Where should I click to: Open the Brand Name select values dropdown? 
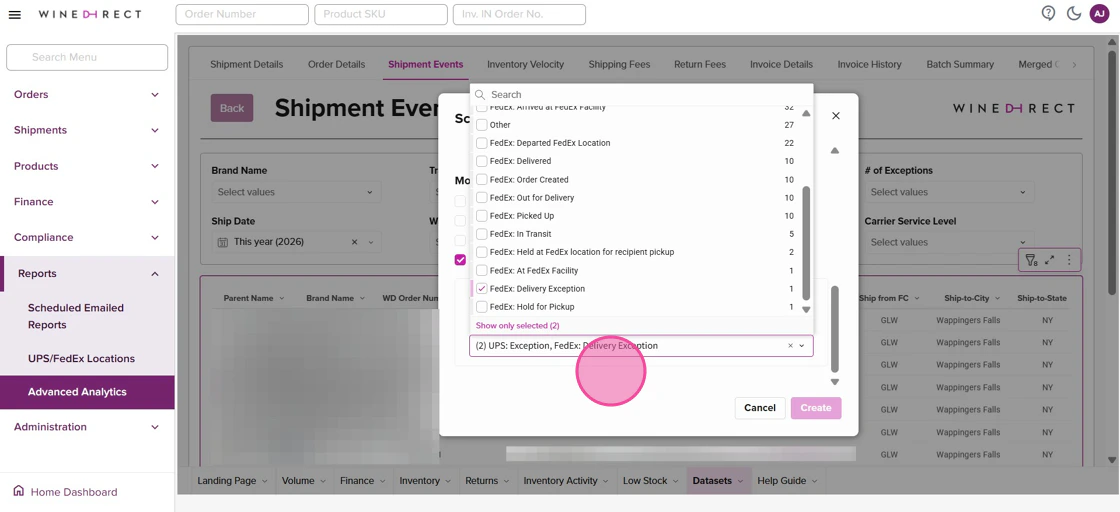296,192
